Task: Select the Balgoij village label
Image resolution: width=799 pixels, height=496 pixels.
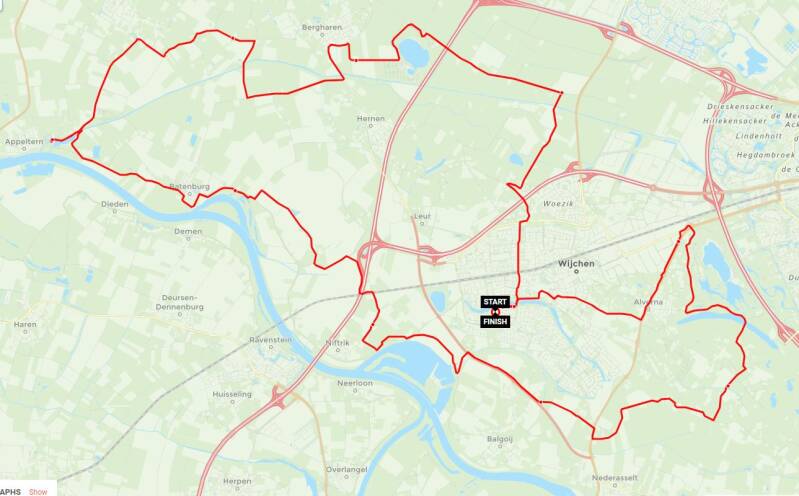Action: (499, 439)
